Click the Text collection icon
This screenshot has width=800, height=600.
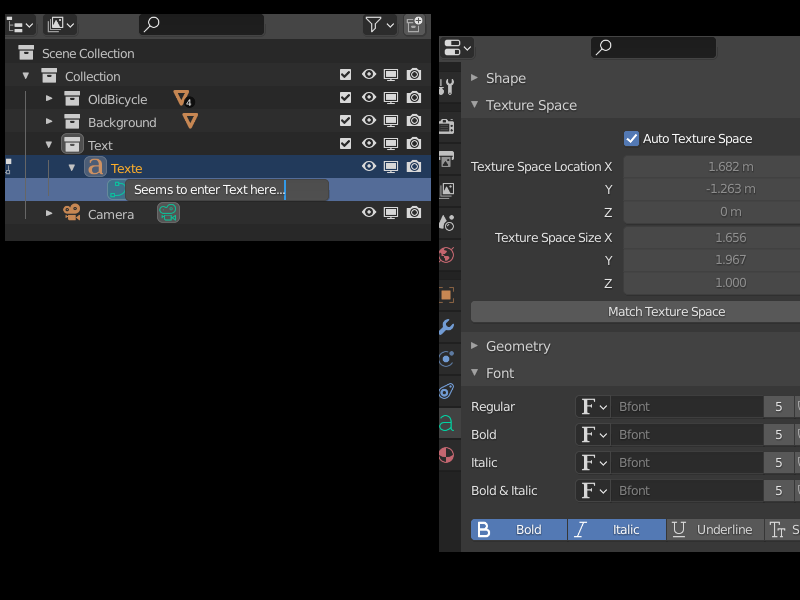coord(72,144)
